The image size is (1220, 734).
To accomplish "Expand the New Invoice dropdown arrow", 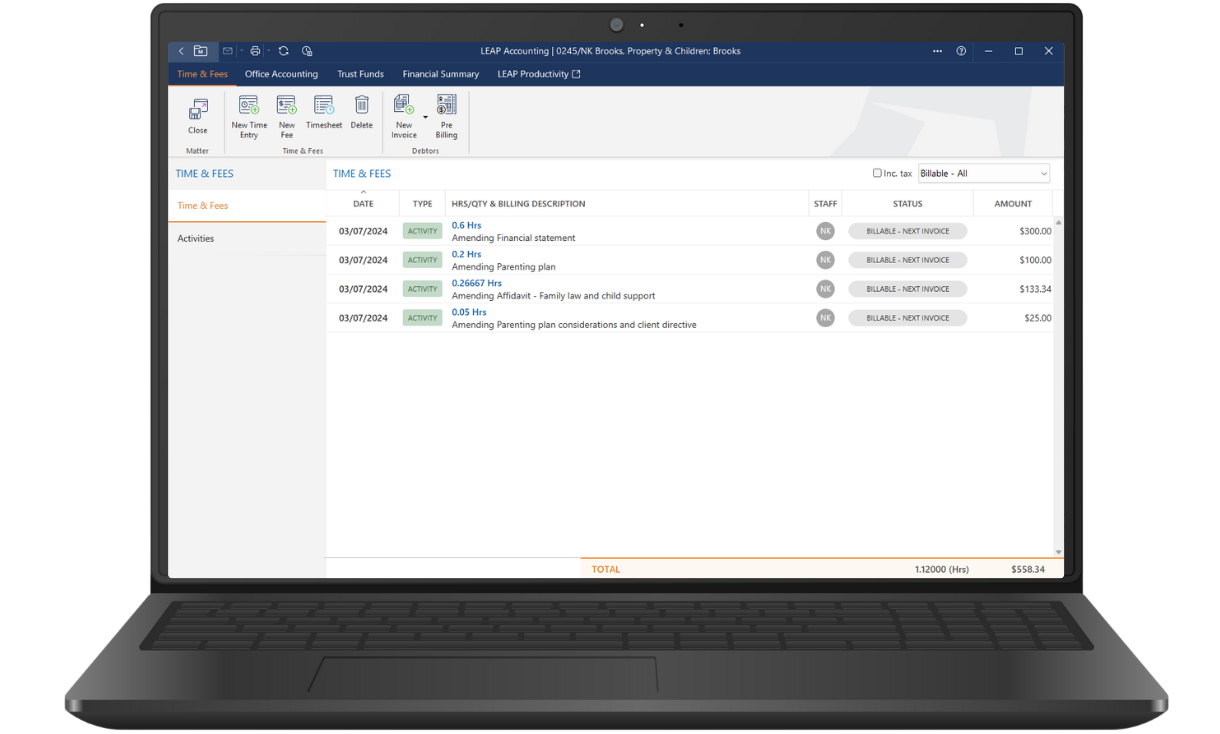I will click(425, 117).
